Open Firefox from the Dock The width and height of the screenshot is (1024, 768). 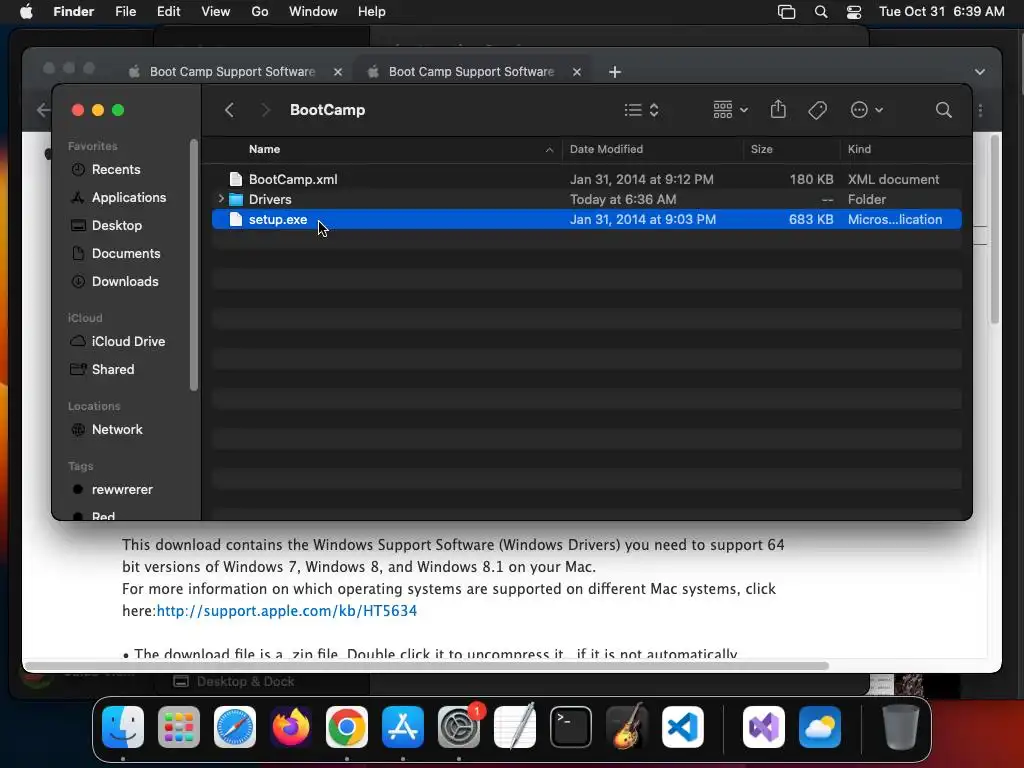(x=291, y=727)
